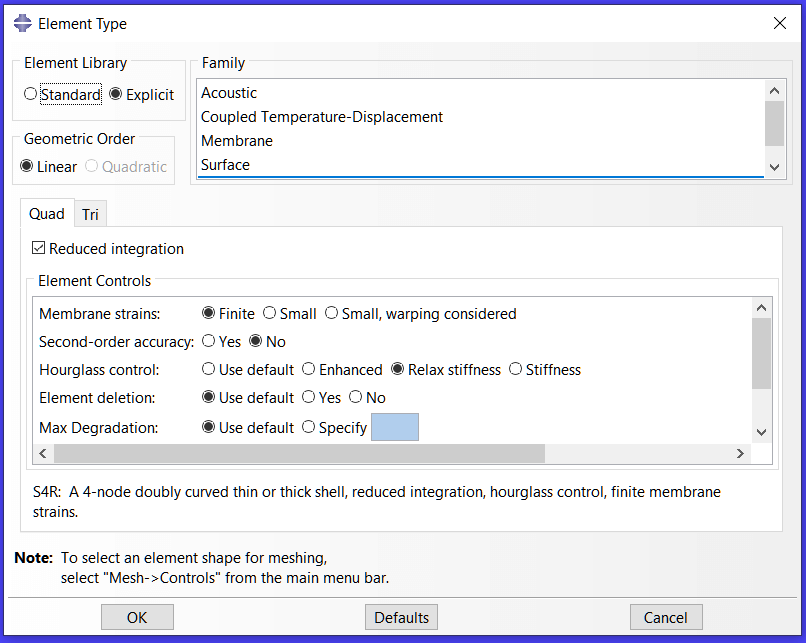This screenshot has height=643, width=806.
Task: Click the Abaqus icon in the title bar
Action: coord(21,22)
